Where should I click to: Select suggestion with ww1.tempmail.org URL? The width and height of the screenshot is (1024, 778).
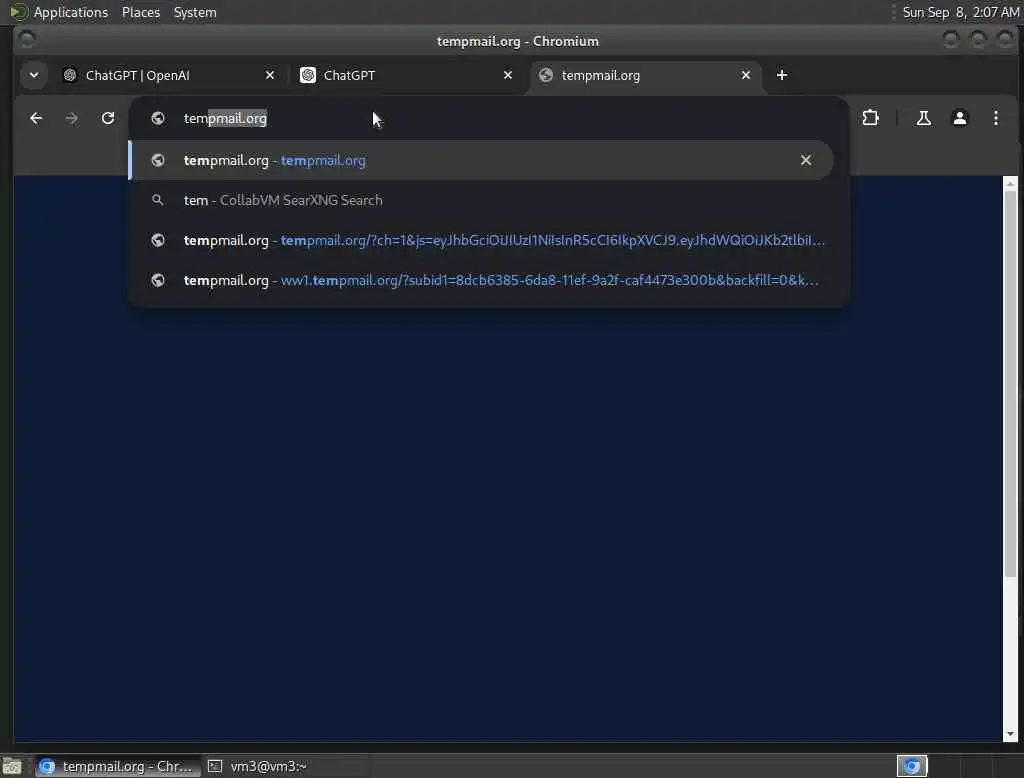pos(481,280)
